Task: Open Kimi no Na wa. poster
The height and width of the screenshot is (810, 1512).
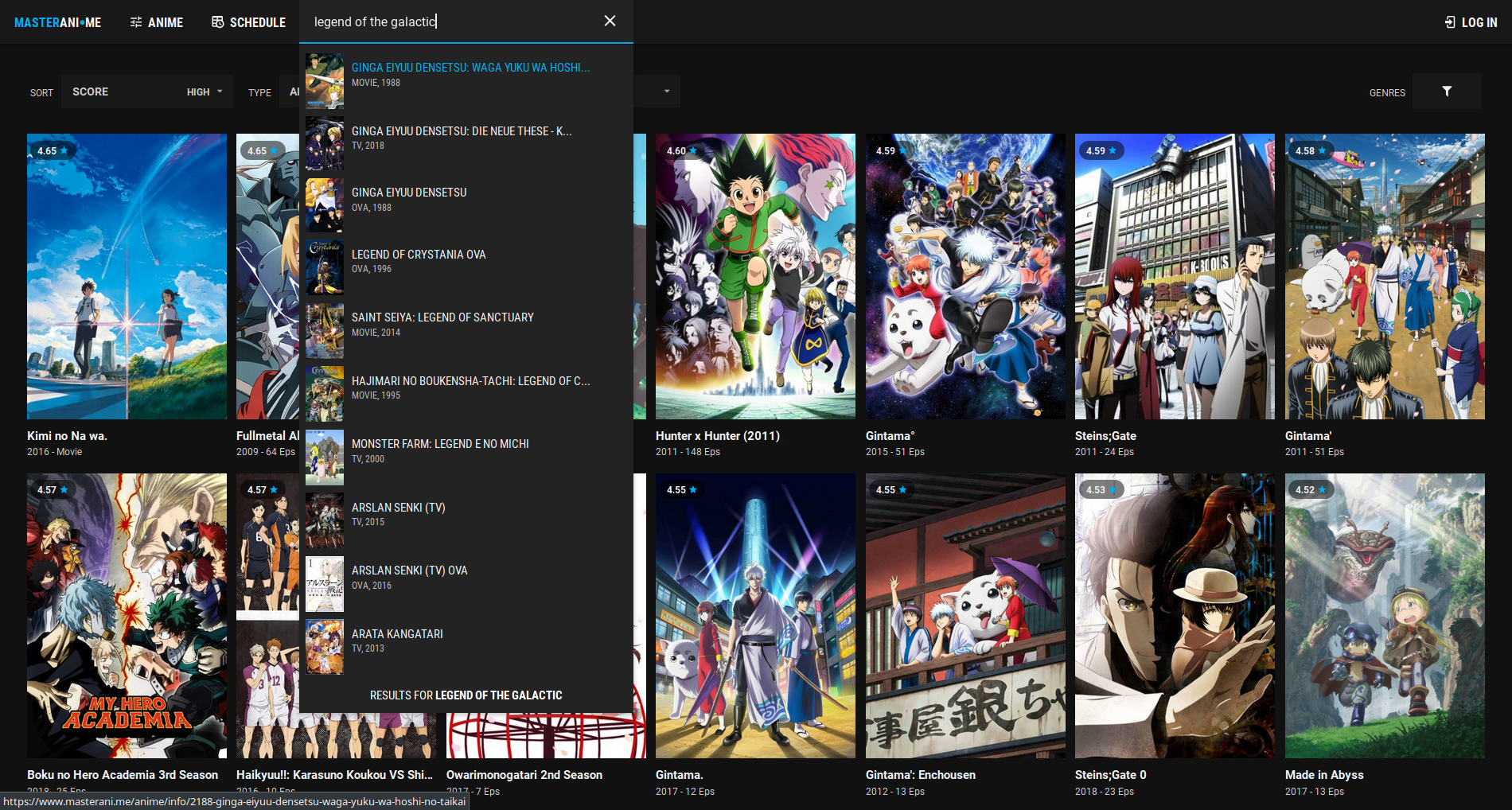Action: coord(127,276)
